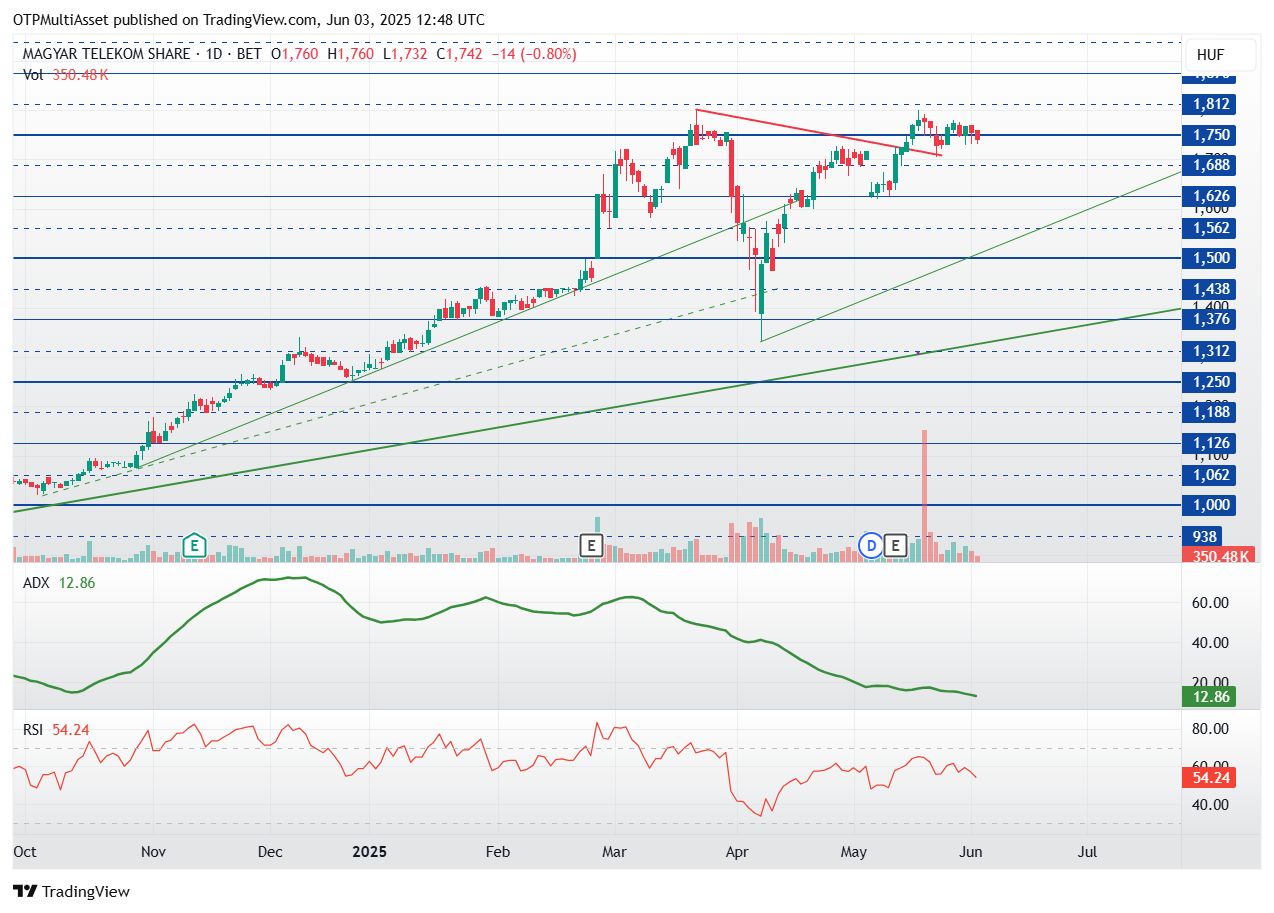Click the 350.48K value in the Vol legend

click(x=80, y=74)
